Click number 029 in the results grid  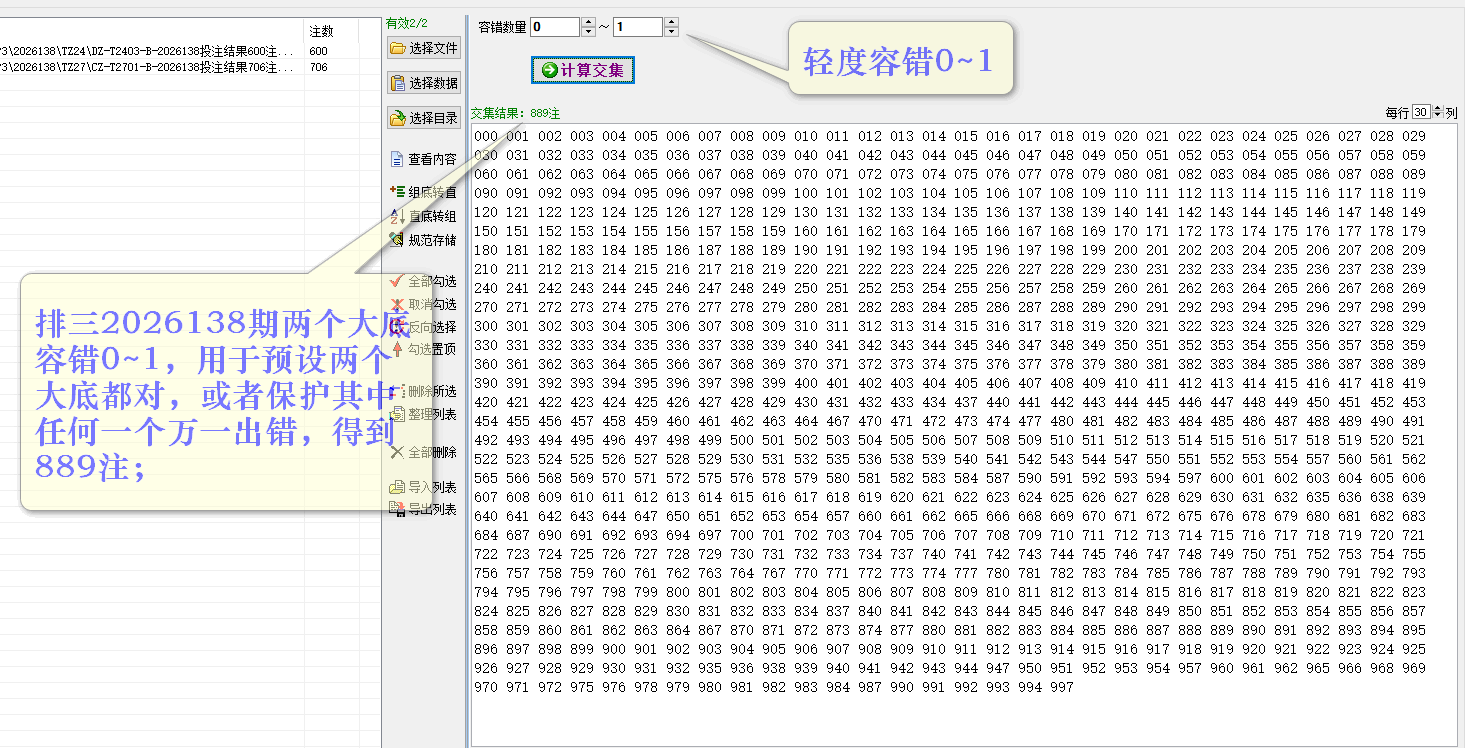coord(1414,136)
